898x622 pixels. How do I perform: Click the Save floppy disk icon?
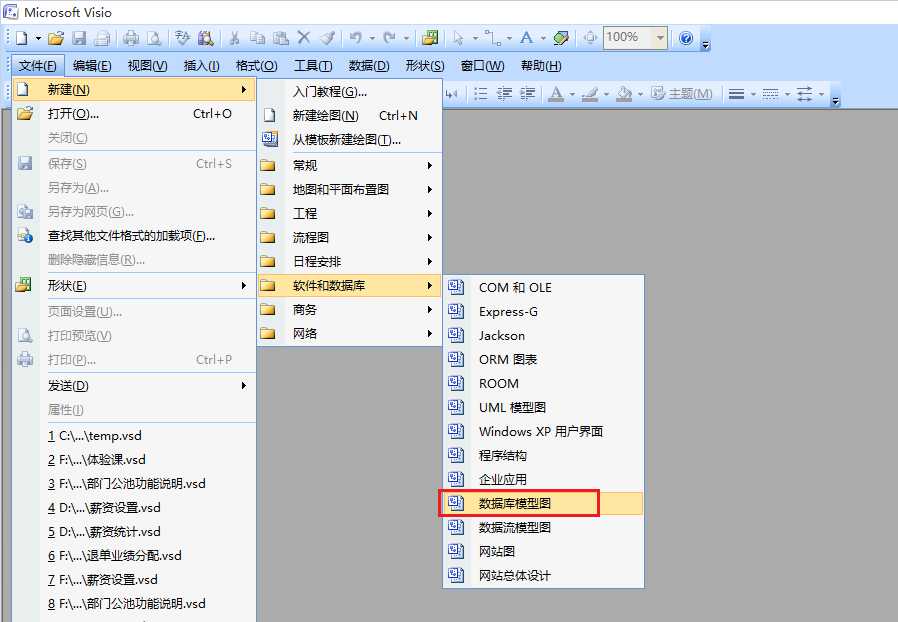click(x=79, y=38)
